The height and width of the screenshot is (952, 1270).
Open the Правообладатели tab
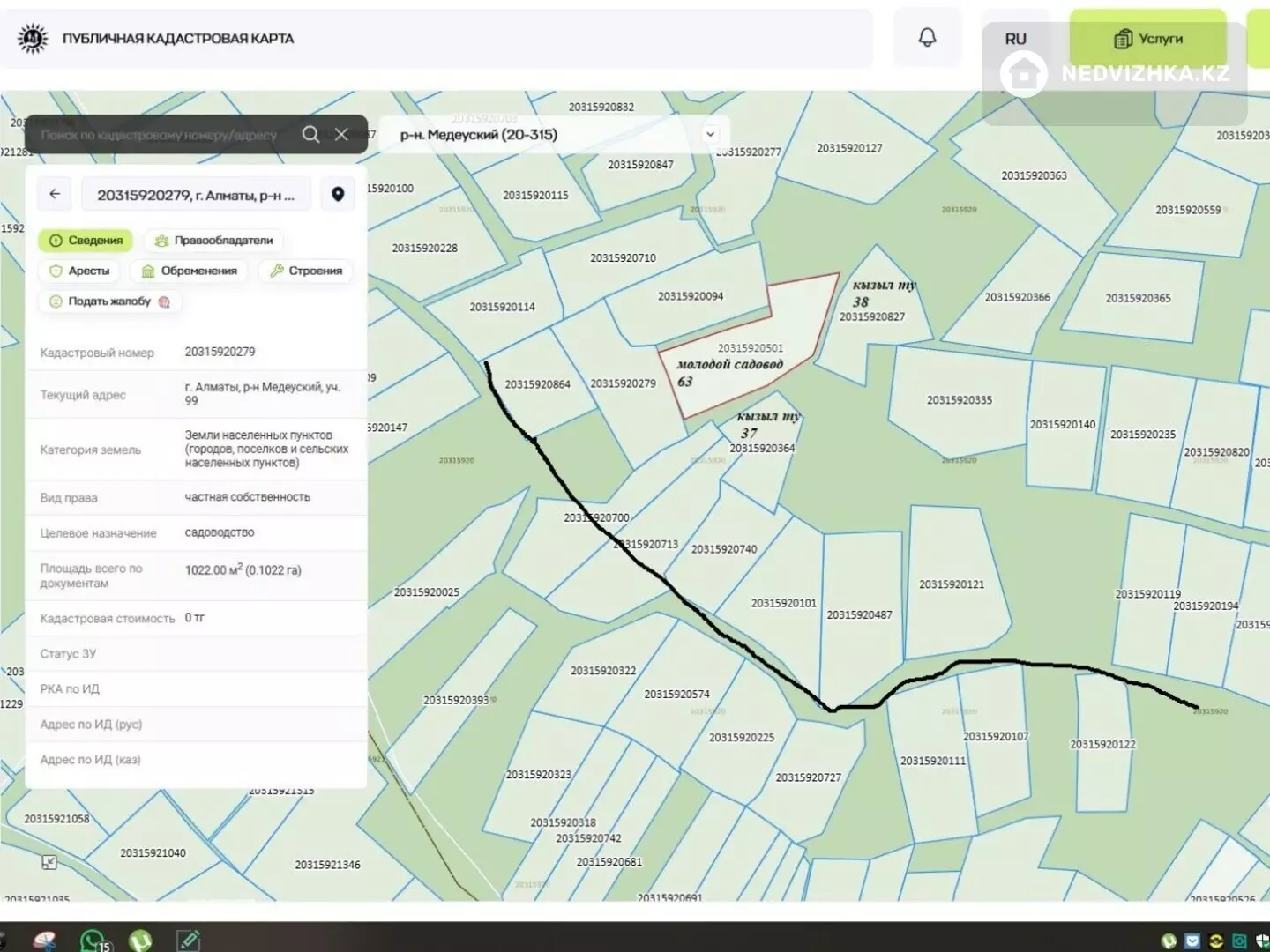point(213,241)
